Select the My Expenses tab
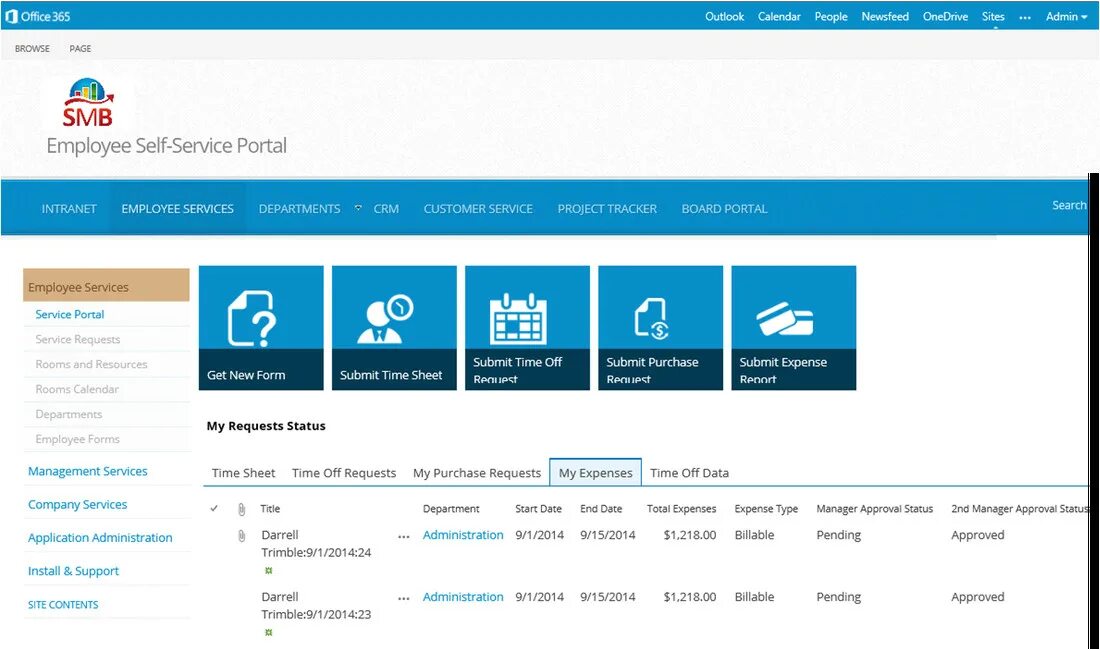Image resolution: width=1100 pixels, height=650 pixels. tap(596, 473)
